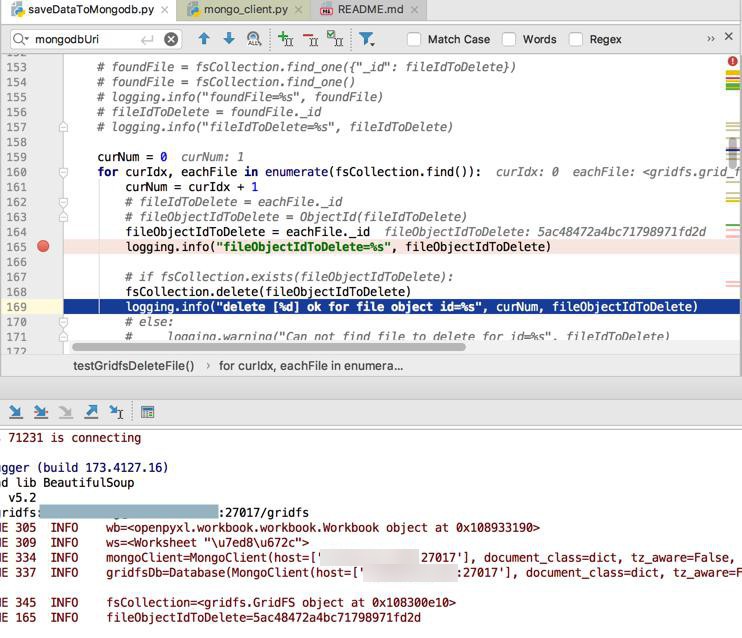Remove breakpoint on line 165
Viewport: 742px width, 638px height.
pyautogui.click(x=43, y=246)
